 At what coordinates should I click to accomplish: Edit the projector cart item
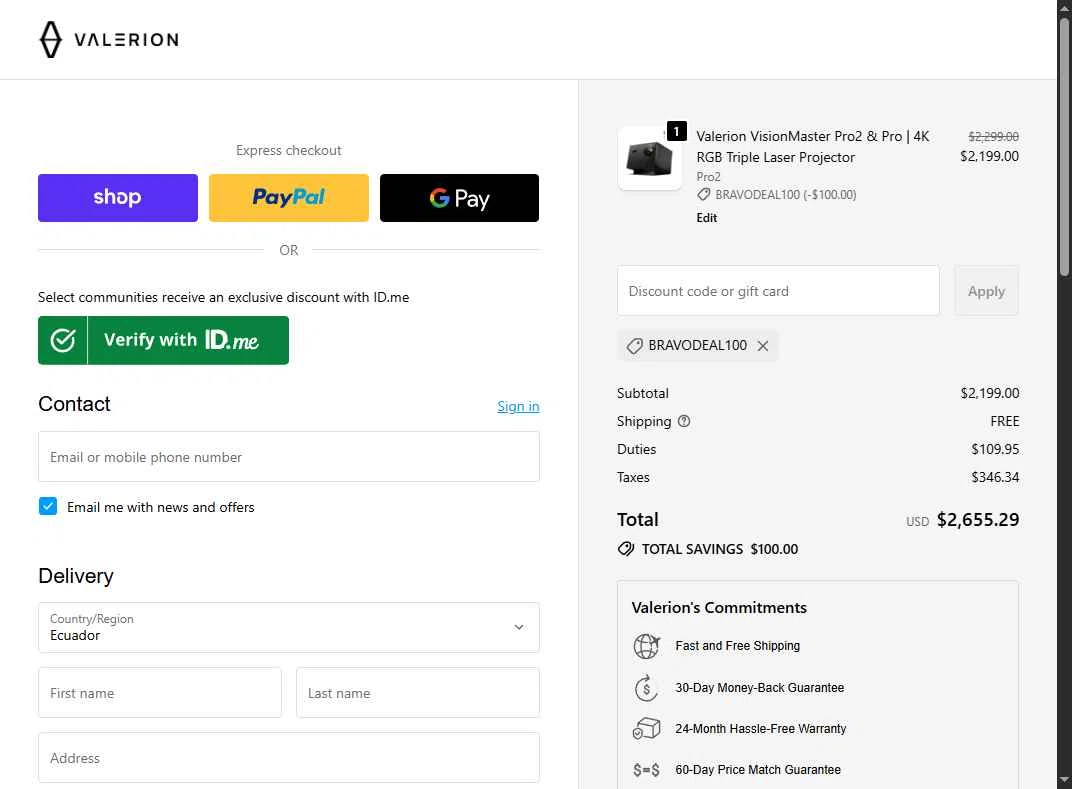tap(706, 218)
